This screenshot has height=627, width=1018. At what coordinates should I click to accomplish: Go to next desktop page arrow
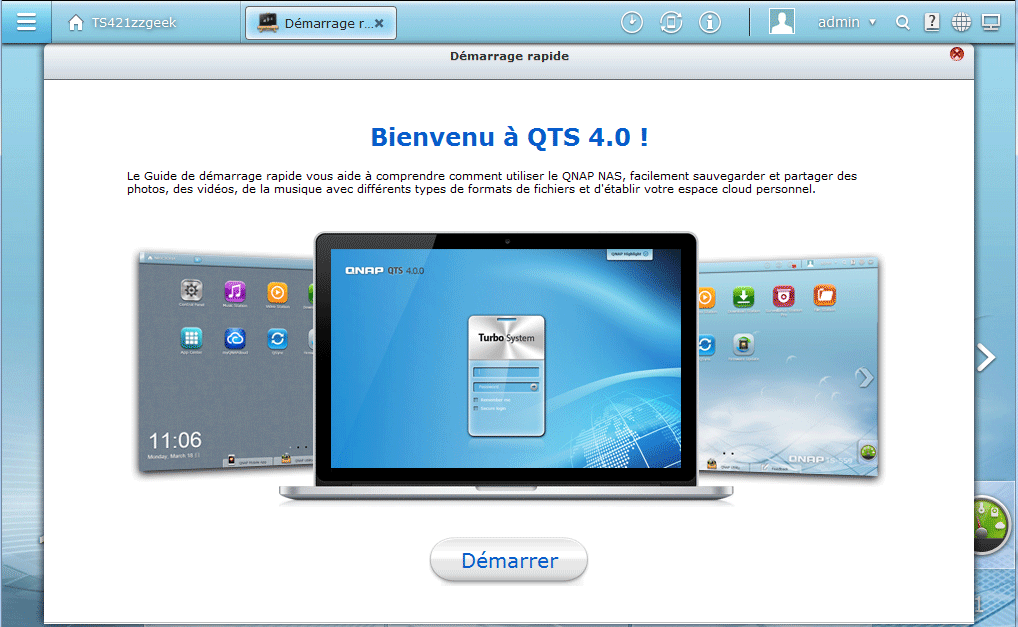[986, 357]
